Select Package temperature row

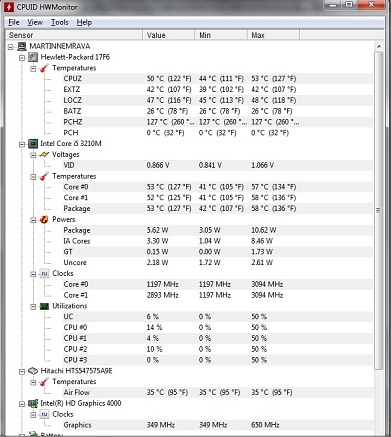(217, 209)
